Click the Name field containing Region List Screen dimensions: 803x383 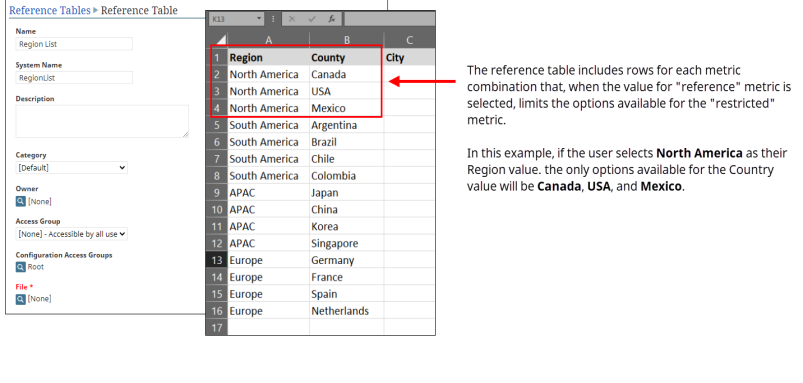click(74, 44)
